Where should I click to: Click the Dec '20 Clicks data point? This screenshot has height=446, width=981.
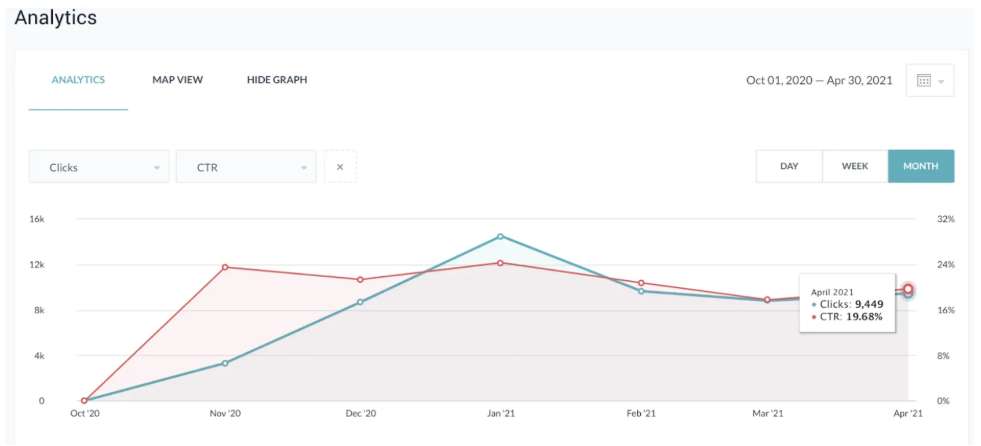pyautogui.click(x=360, y=302)
